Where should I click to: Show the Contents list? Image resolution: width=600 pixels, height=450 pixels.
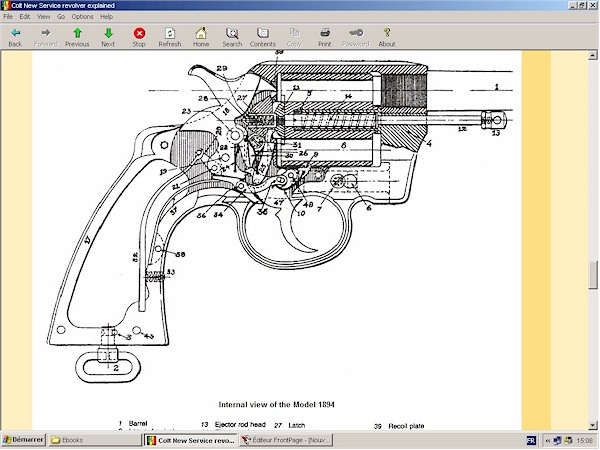(263, 37)
